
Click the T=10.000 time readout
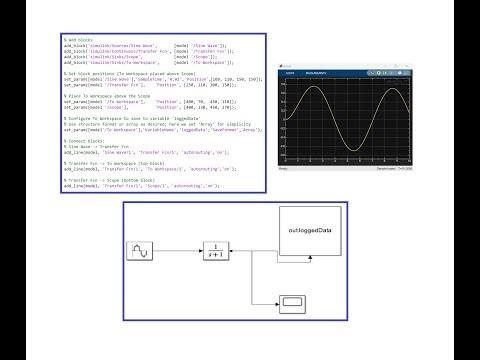[405, 169]
